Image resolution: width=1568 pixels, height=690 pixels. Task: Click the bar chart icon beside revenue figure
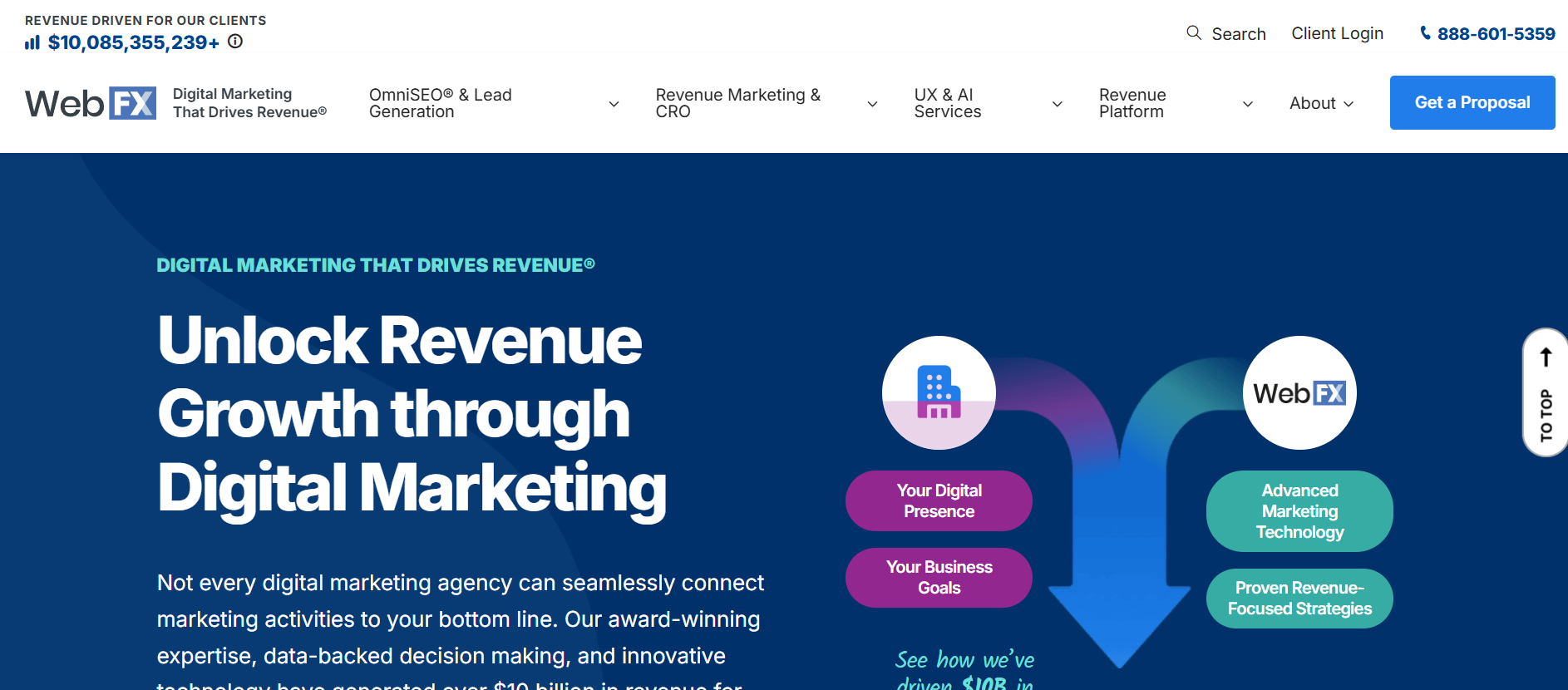click(32, 42)
